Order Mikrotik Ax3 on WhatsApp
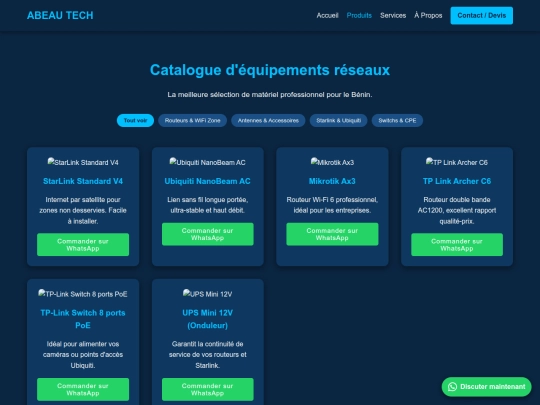Image resolution: width=540 pixels, height=405 pixels. pyautogui.click(x=332, y=234)
